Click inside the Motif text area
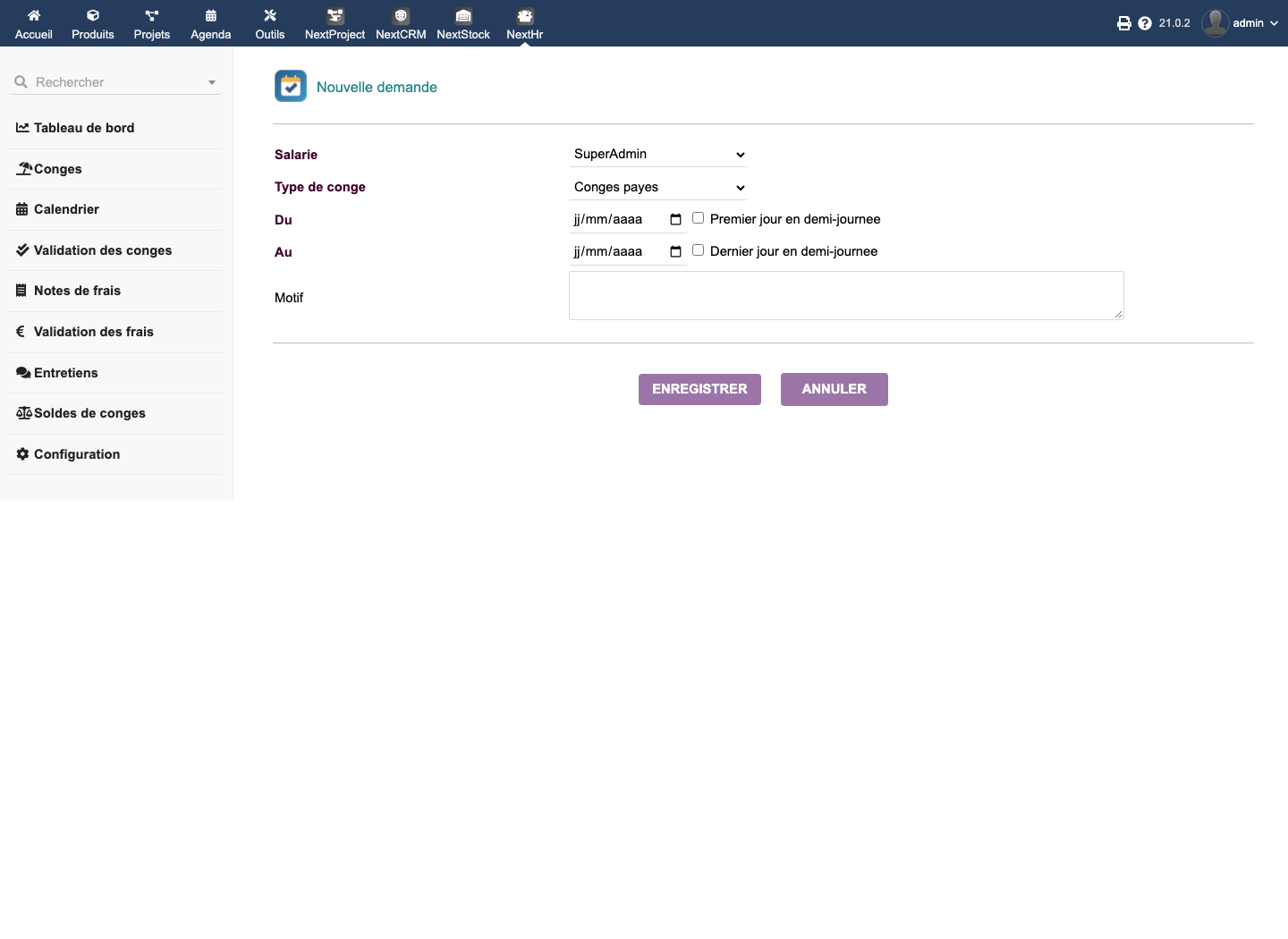Screen dimensions: 1288x939 846,295
